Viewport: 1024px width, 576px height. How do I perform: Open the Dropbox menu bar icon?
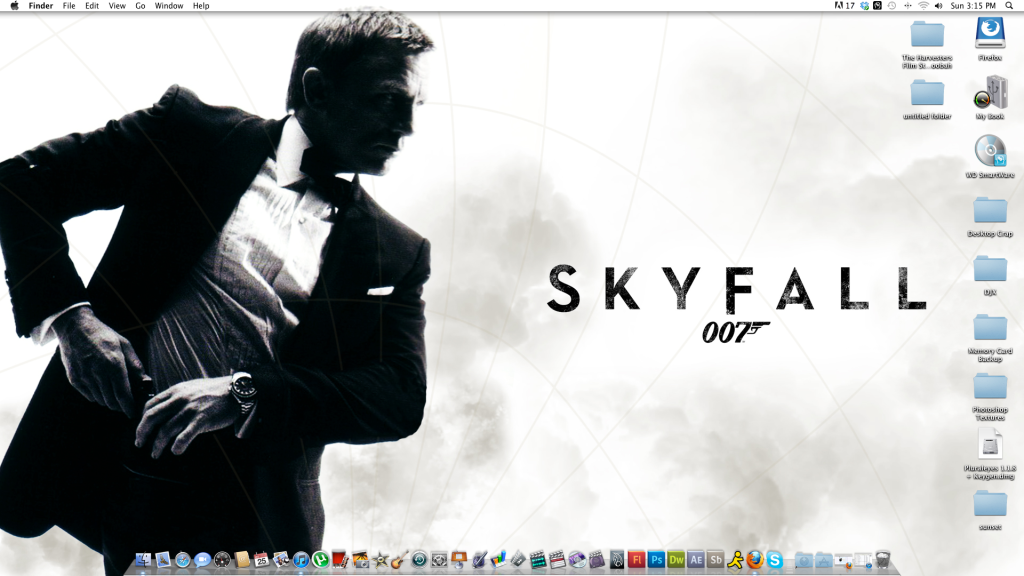point(865,6)
